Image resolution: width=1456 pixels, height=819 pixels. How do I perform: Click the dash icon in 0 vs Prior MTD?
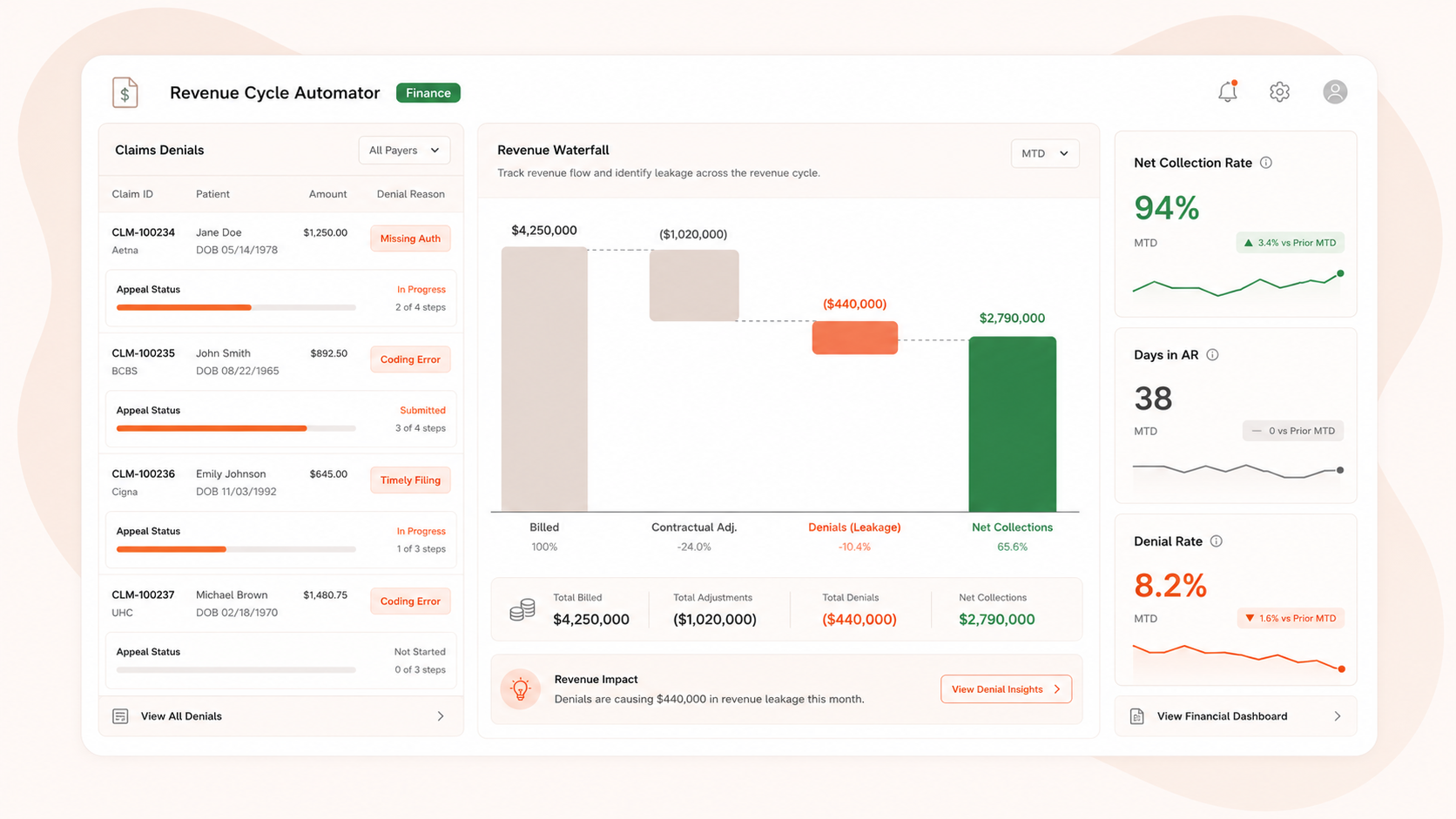click(x=1257, y=431)
